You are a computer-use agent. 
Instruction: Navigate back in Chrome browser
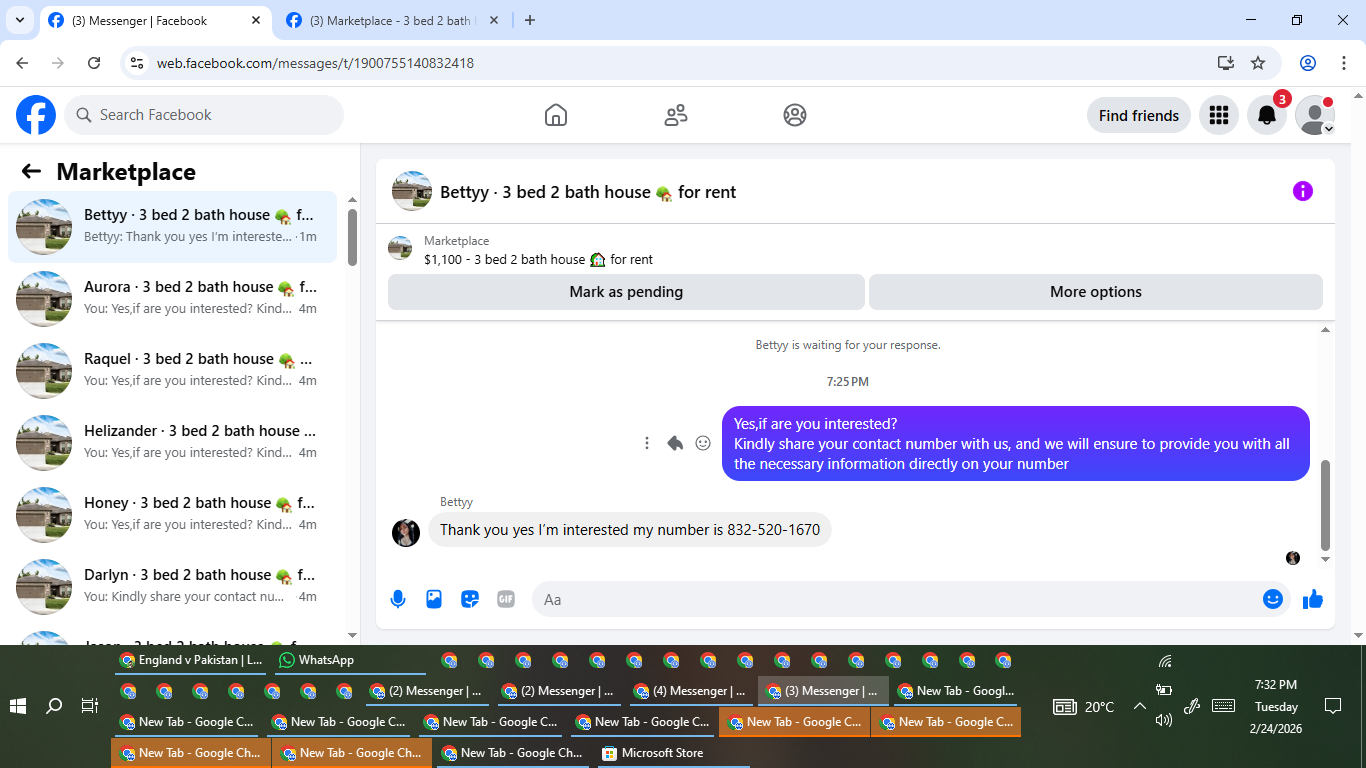pos(22,63)
